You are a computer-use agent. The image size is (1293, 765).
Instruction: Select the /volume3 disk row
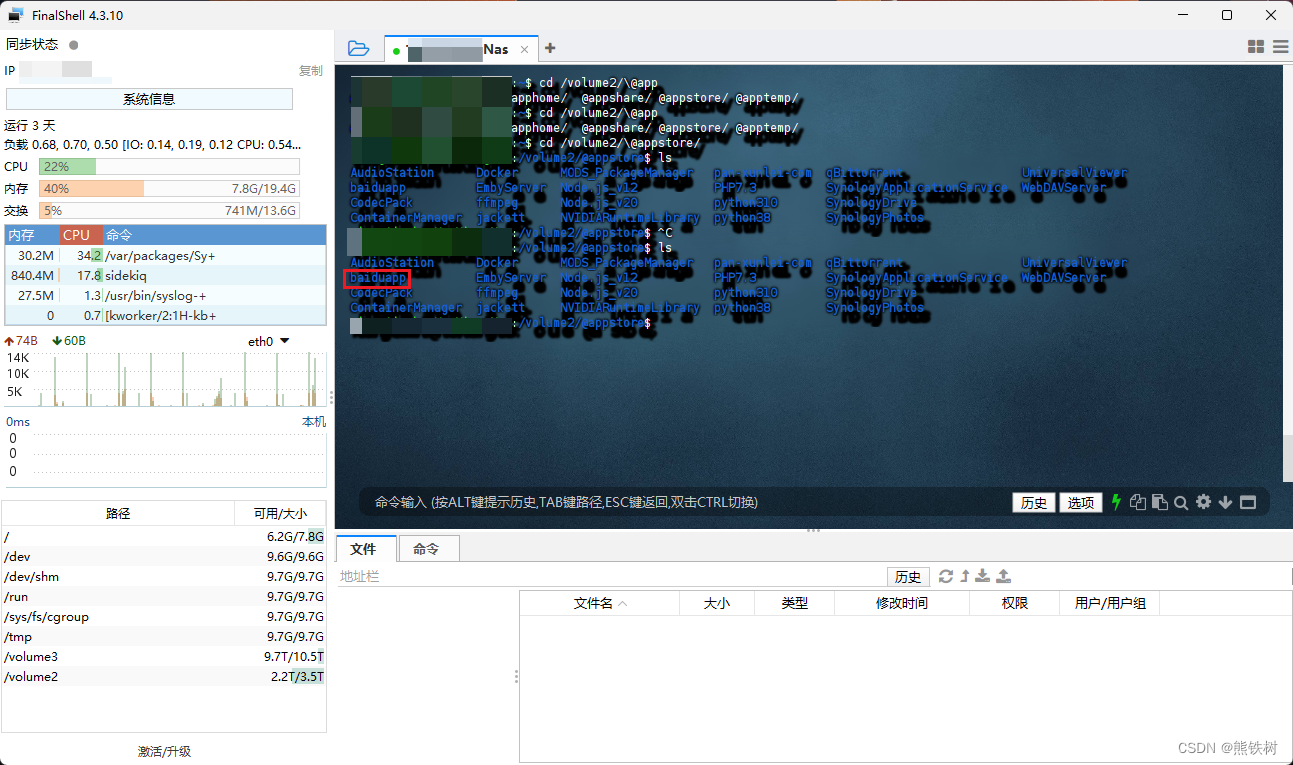click(164, 657)
